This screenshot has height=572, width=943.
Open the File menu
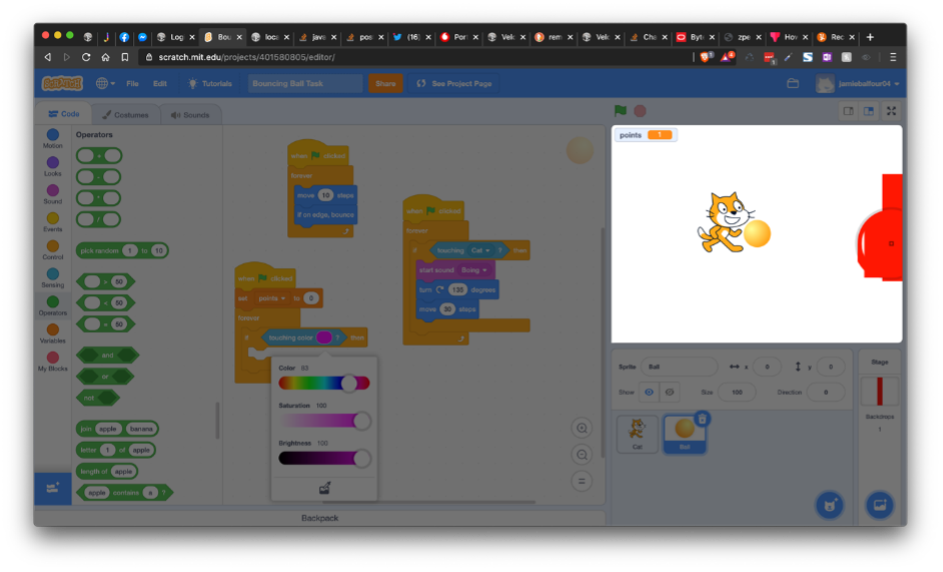click(x=132, y=84)
